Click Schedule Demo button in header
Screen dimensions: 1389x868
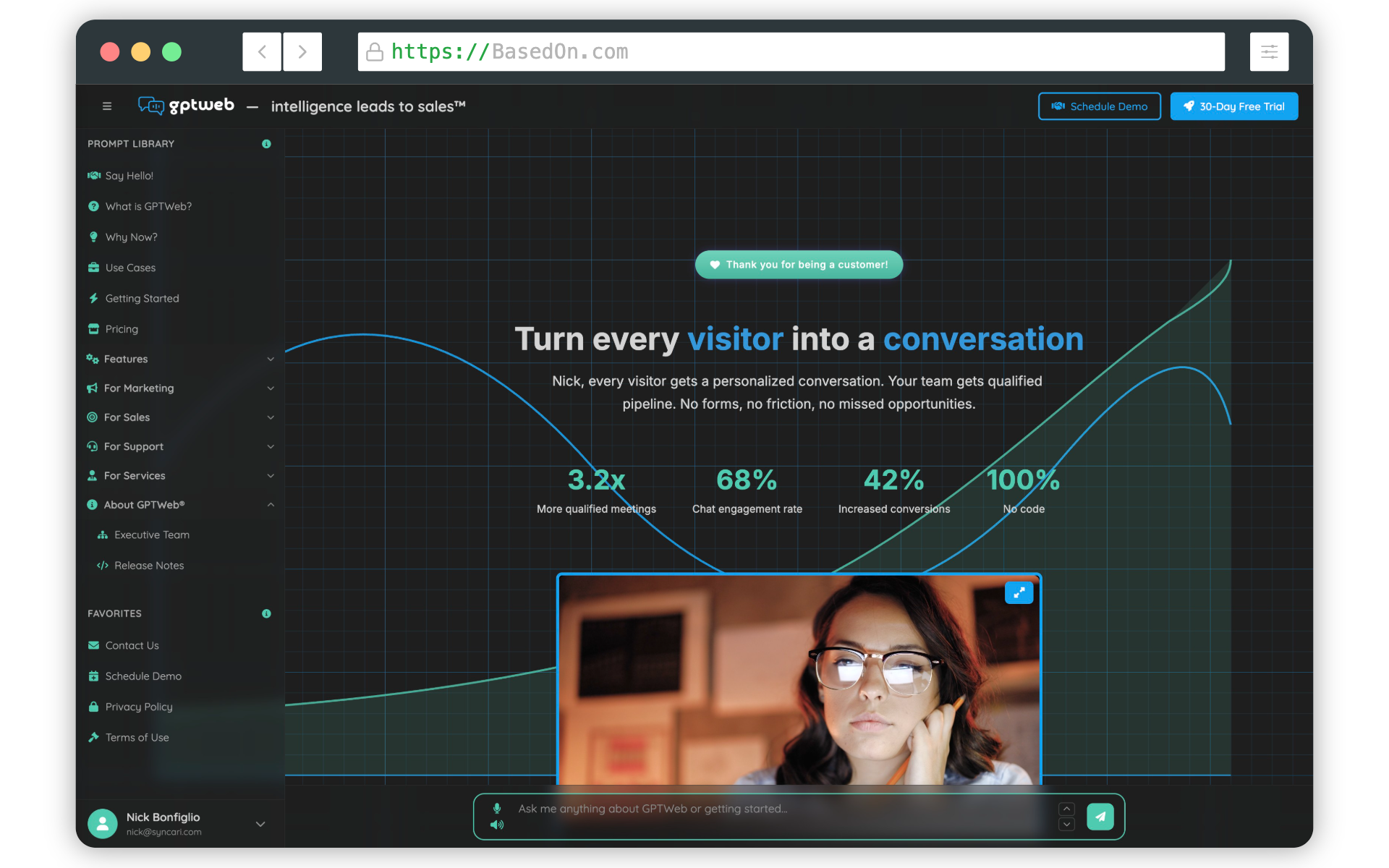1099,106
